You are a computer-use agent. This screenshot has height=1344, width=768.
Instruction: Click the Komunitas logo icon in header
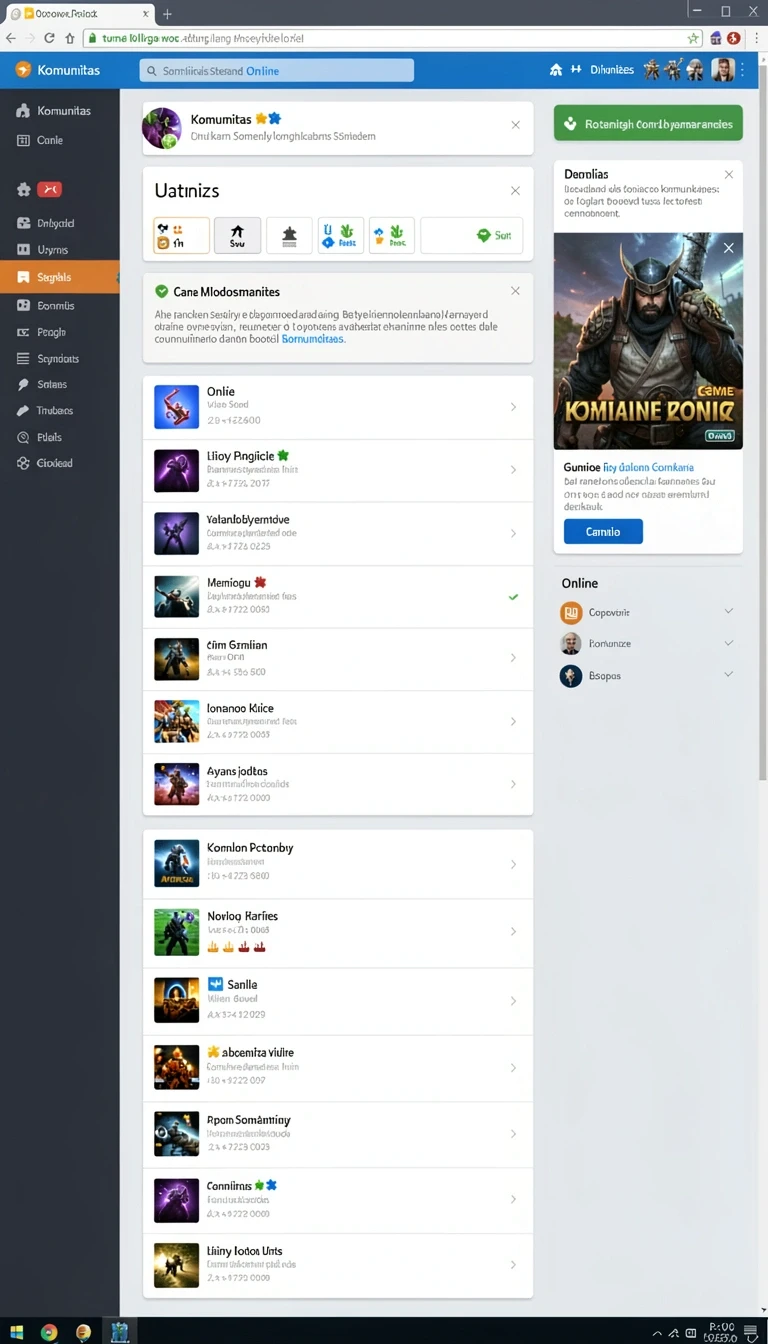point(23,70)
